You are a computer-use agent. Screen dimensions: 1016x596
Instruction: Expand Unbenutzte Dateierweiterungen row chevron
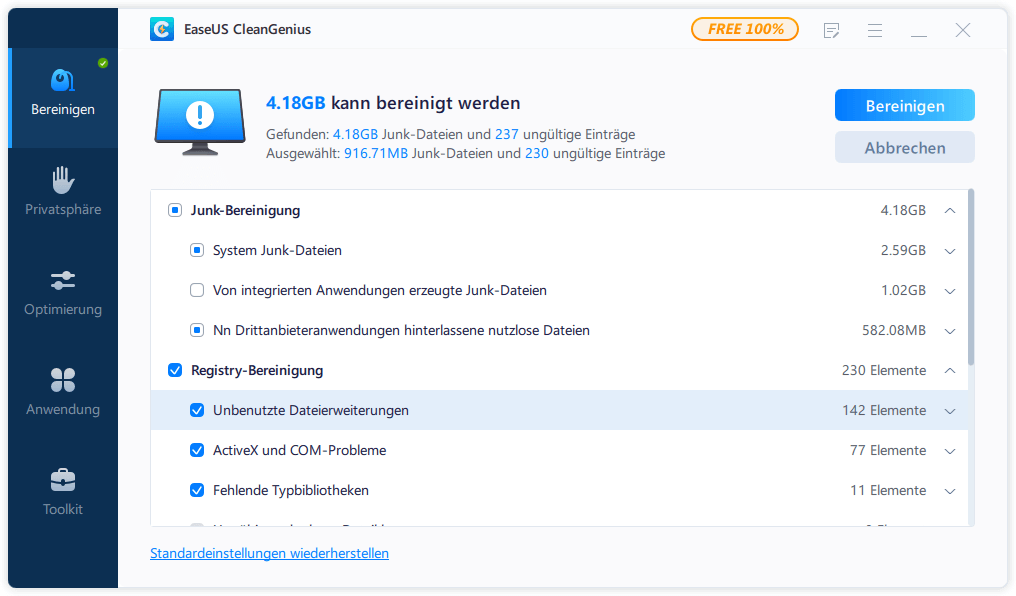(x=950, y=411)
